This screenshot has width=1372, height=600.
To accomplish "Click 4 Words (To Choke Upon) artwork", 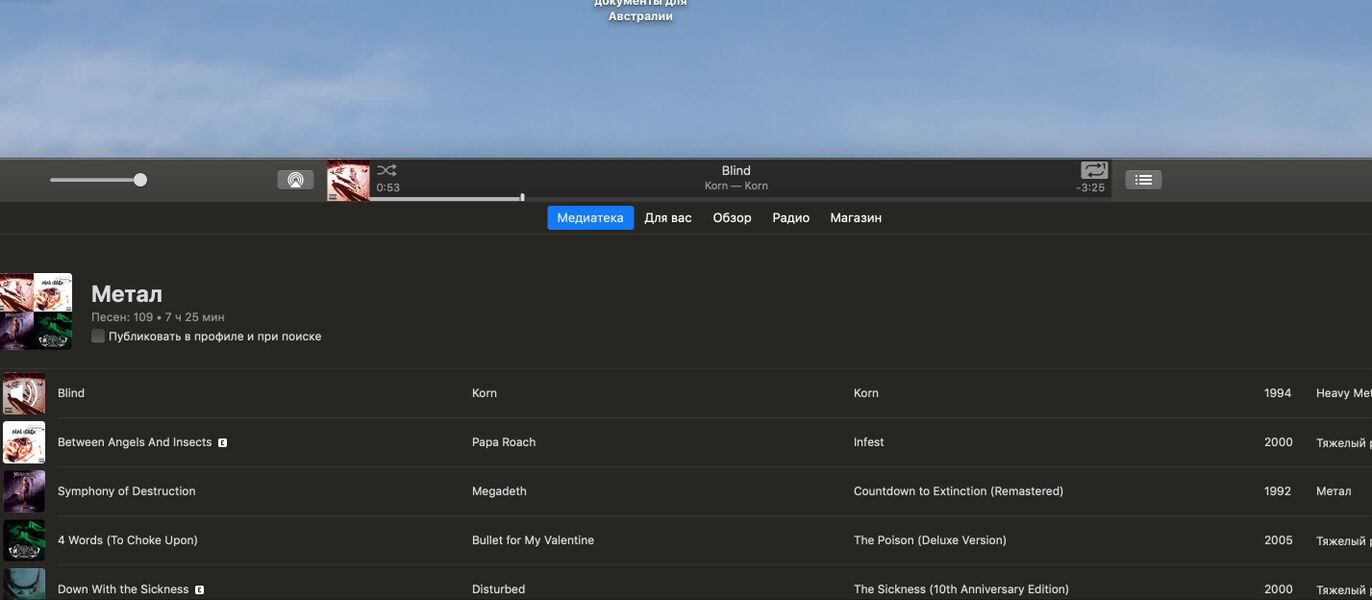I will (24, 540).
